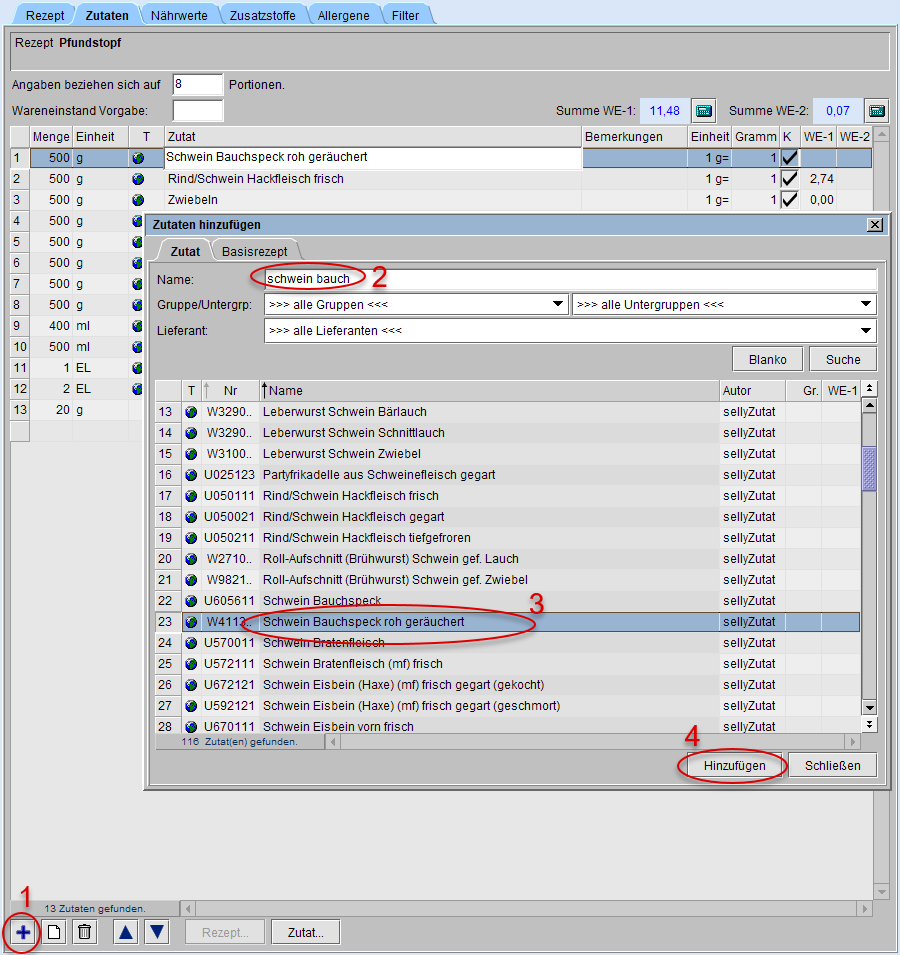The width and height of the screenshot is (900, 955).
Task: Click the new blank document icon
Action: tap(55, 932)
